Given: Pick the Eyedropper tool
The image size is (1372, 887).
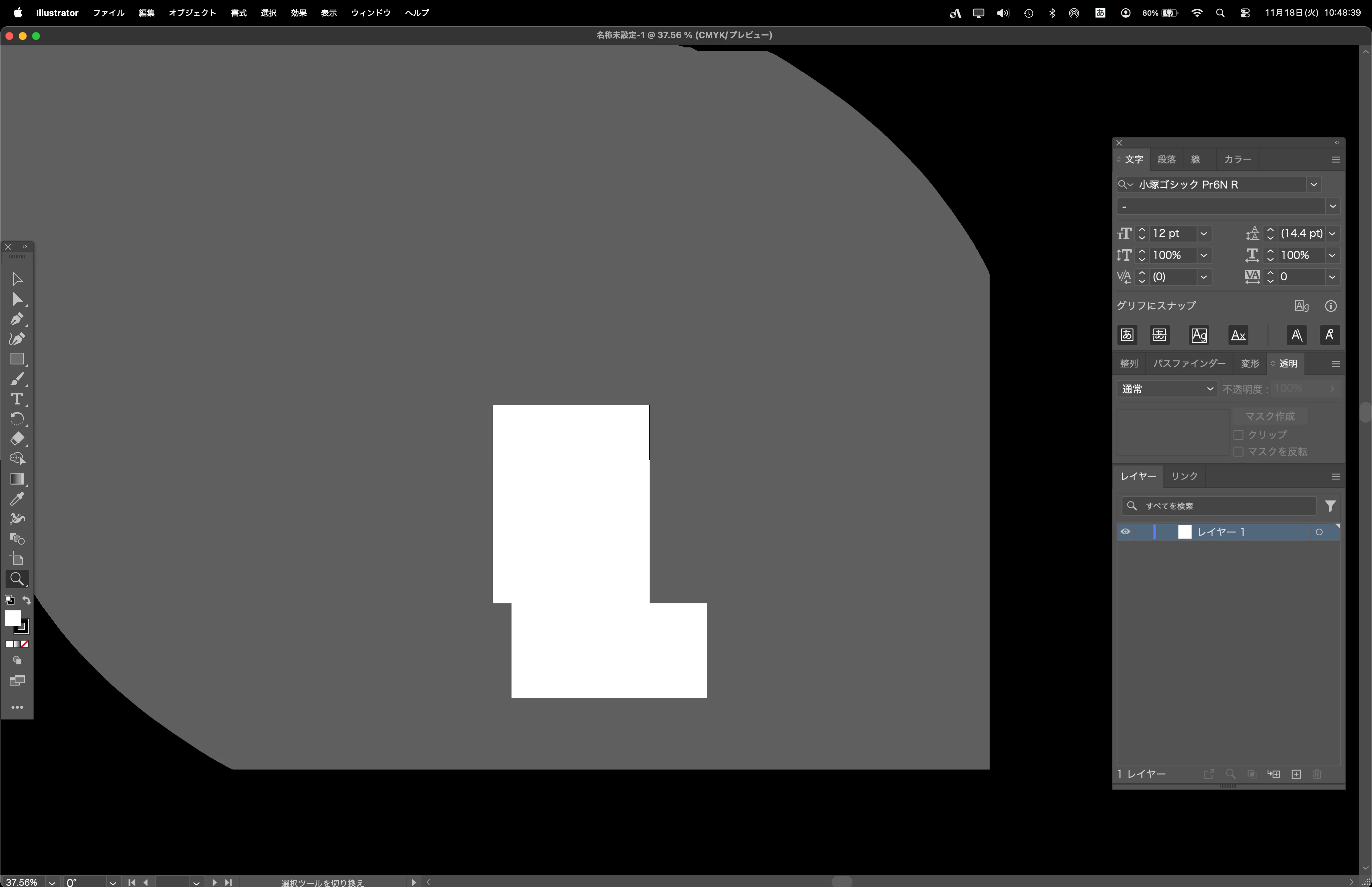Looking at the screenshot, I should [x=17, y=499].
